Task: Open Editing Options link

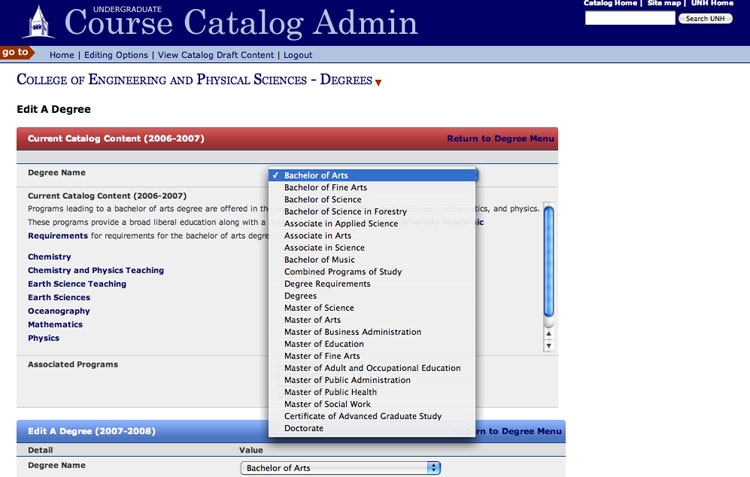Action: coord(116,55)
